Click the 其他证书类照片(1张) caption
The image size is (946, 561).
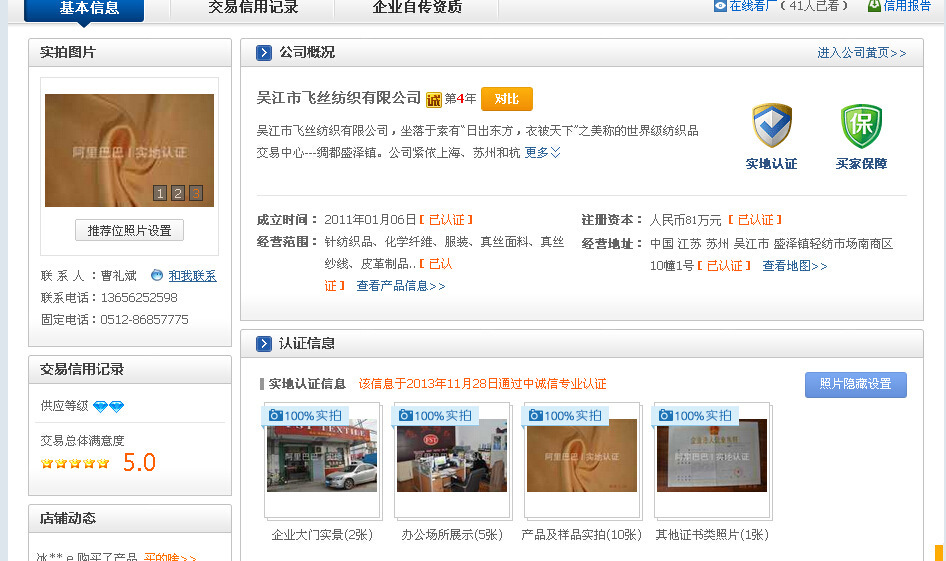click(x=712, y=535)
